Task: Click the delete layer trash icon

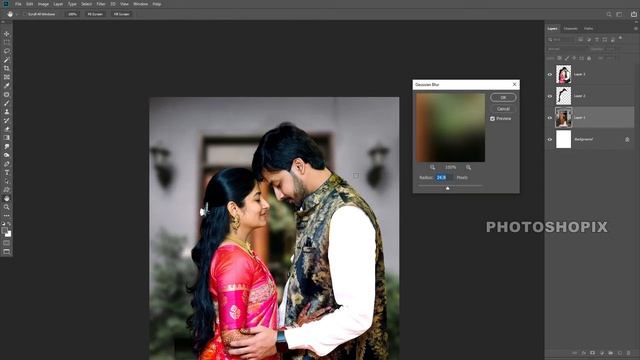Action: (629, 353)
